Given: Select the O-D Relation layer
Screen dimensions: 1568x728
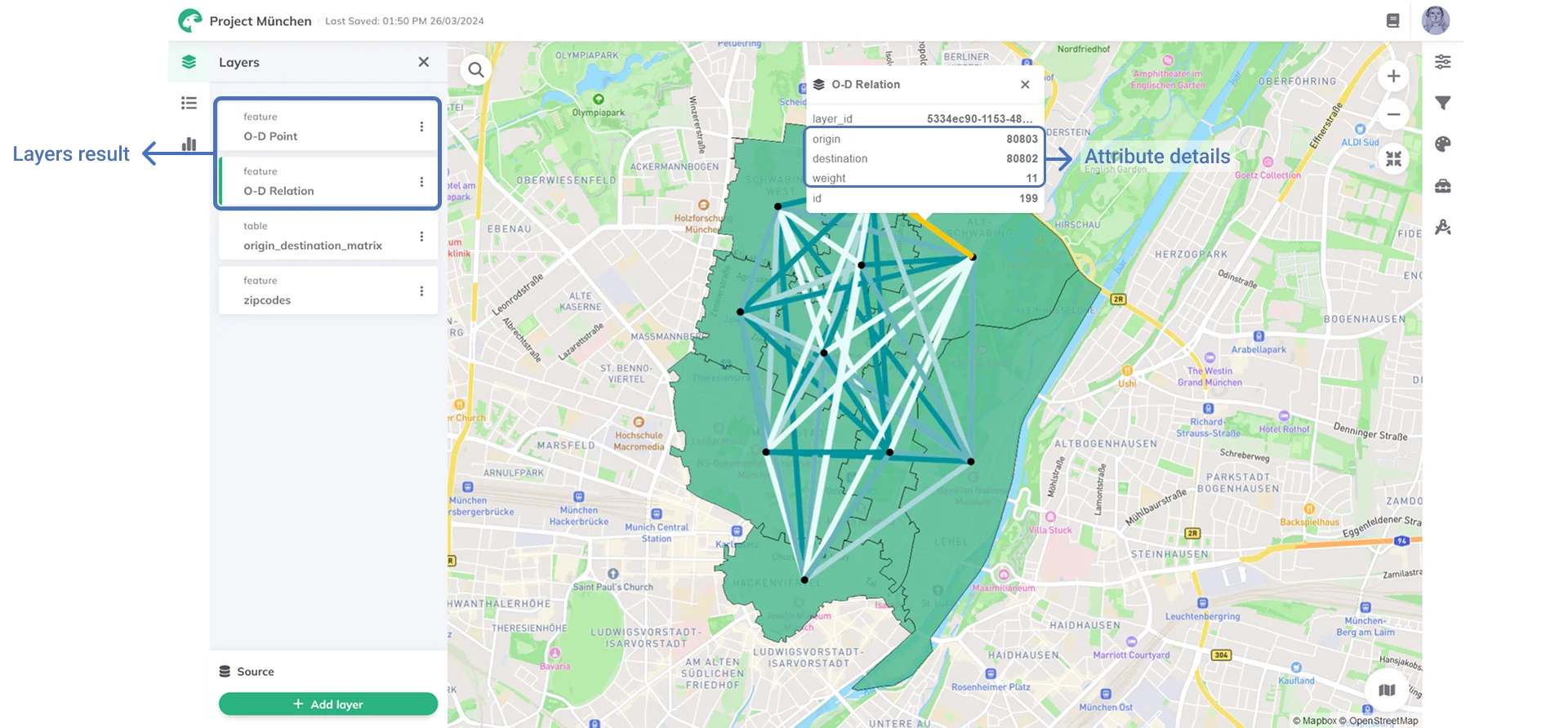Looking at the screenshot, I should [328, 181].
